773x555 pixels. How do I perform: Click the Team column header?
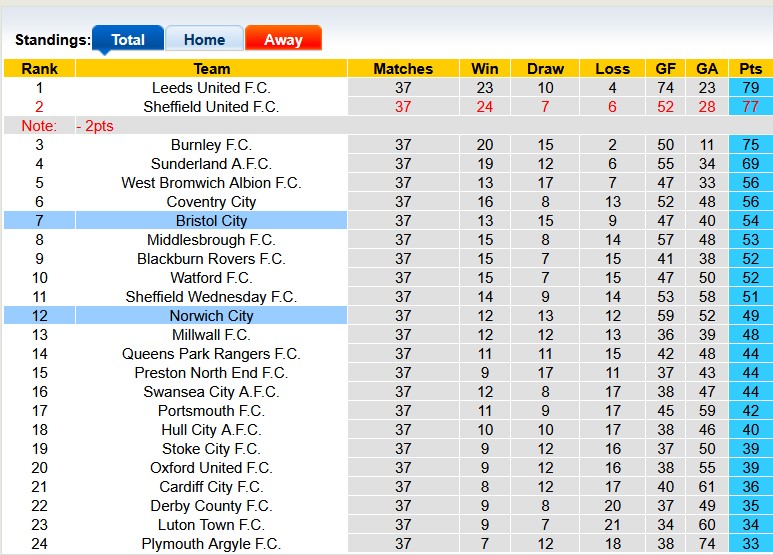[211, 69]
